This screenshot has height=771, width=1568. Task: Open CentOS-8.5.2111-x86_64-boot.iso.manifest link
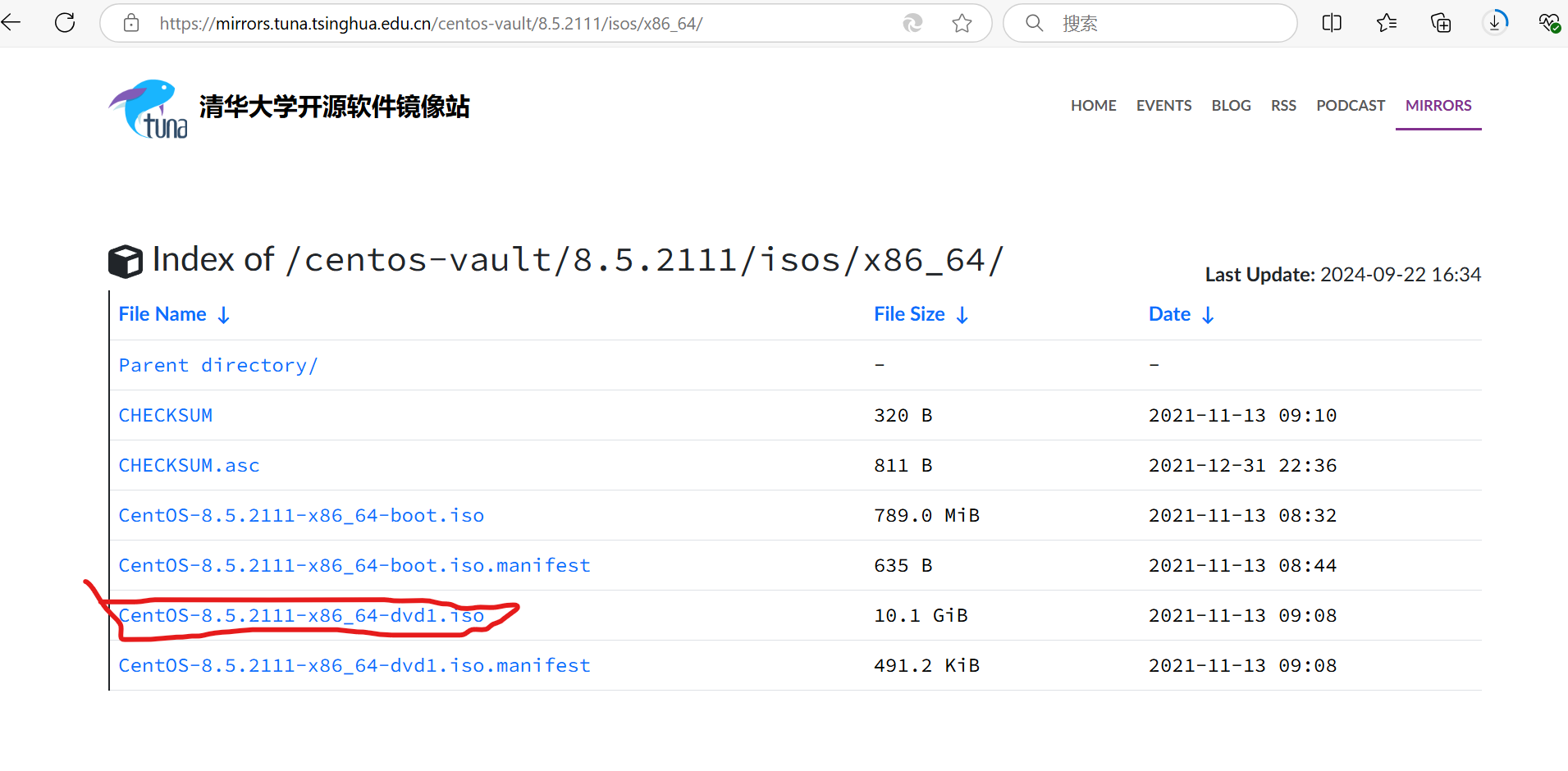click(x=354, y=565)
